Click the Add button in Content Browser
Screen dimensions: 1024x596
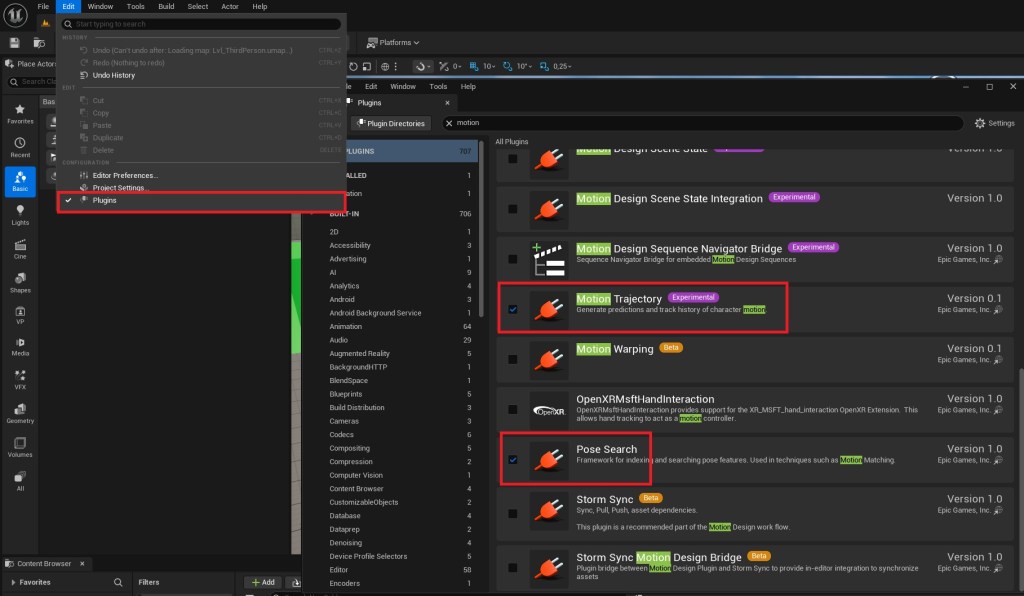[263, 582]
